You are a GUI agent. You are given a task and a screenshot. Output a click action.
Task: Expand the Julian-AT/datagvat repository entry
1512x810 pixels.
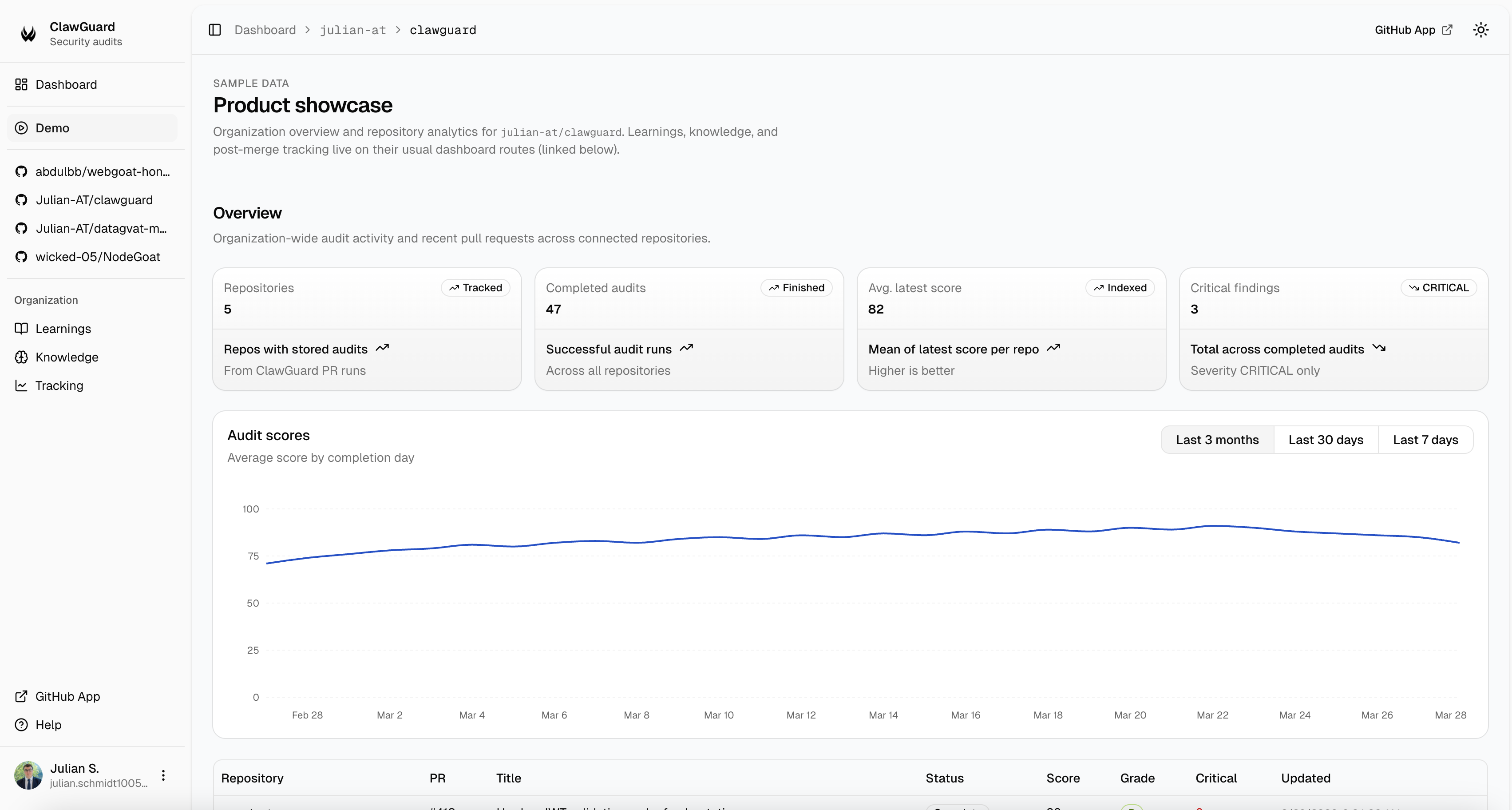tap(100, 228)
